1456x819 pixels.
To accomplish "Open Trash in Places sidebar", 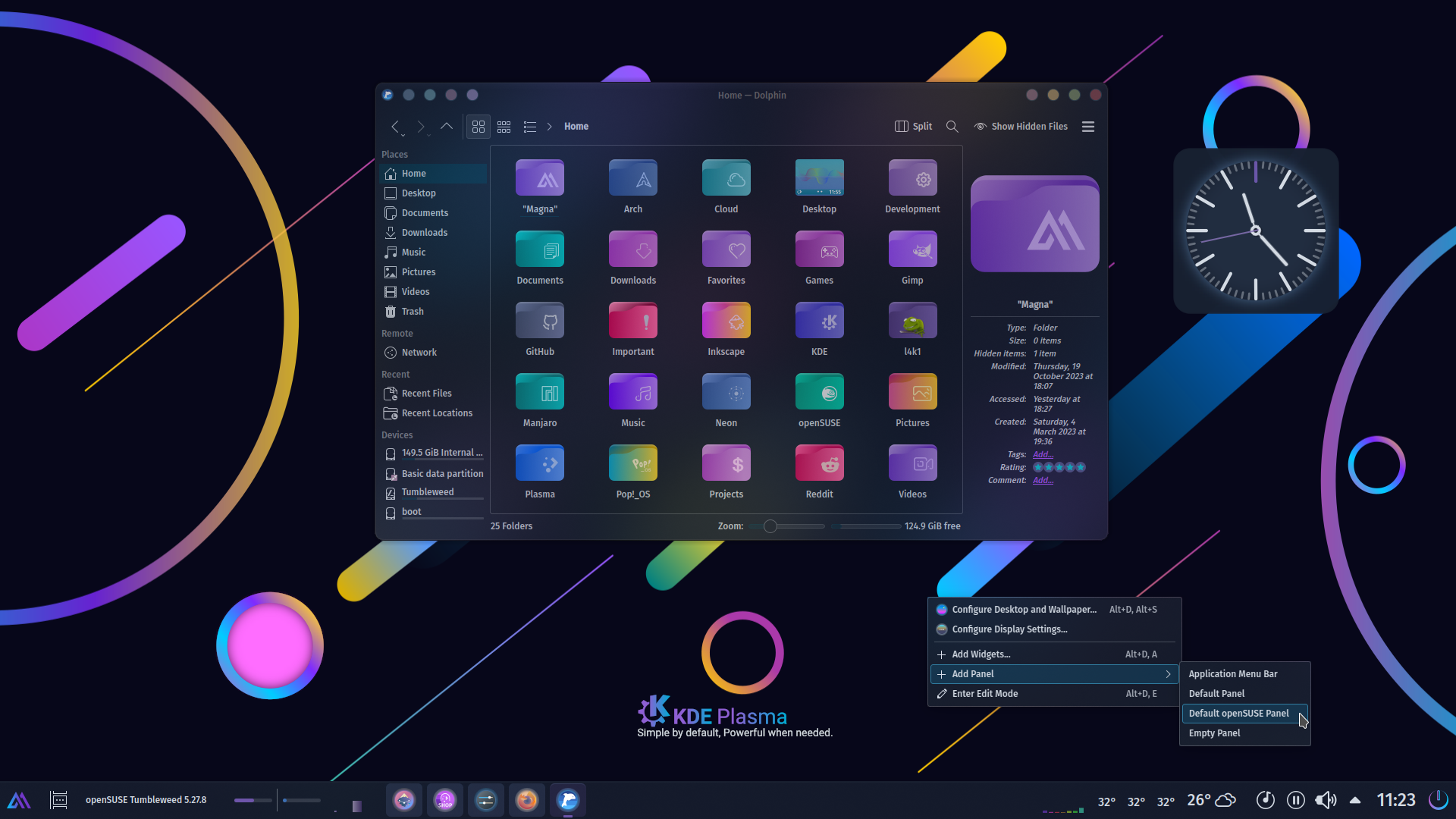I will click(433, 312).
